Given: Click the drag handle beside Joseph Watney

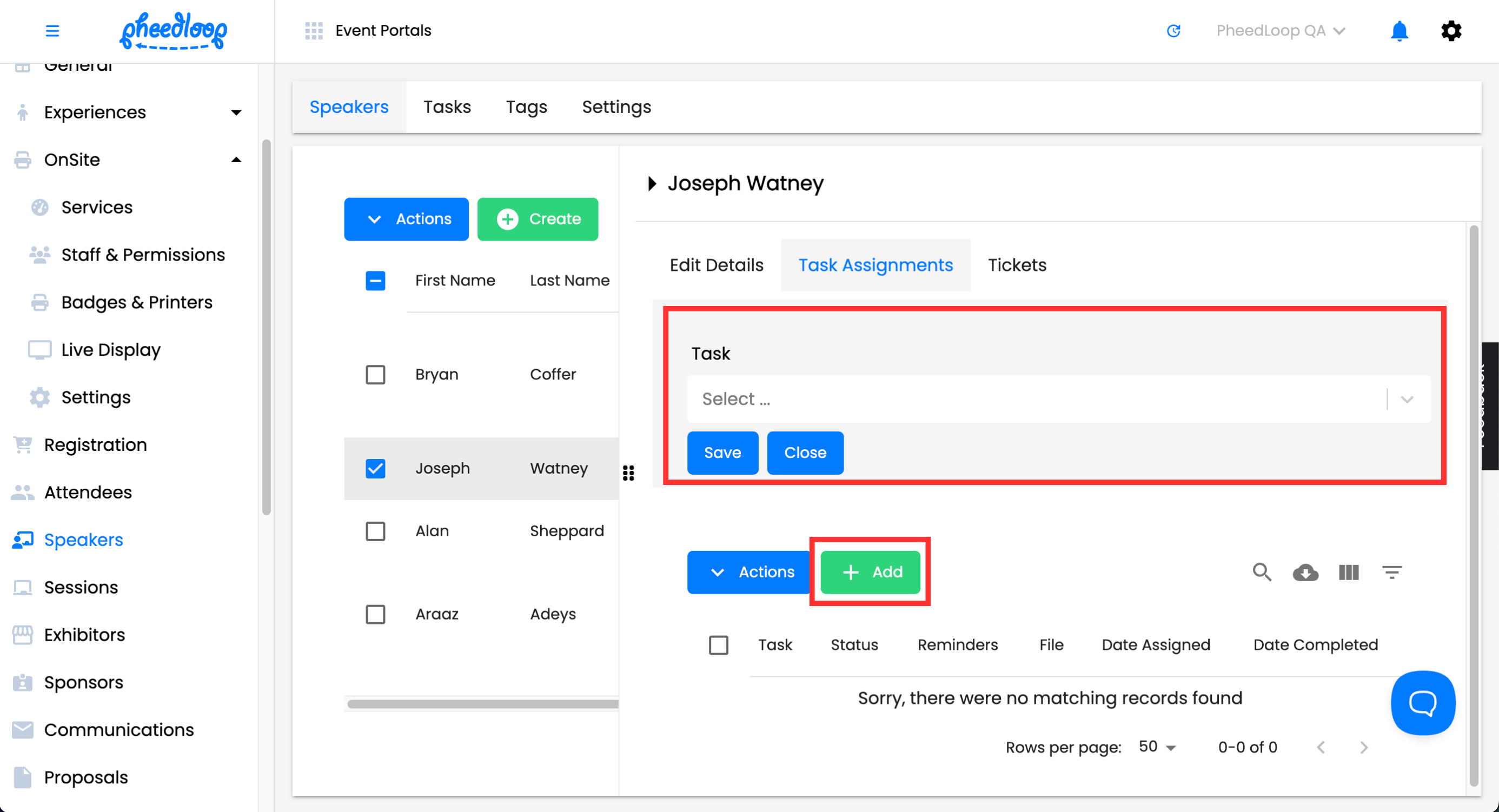Looking at the screenshot, I should 628,473.
